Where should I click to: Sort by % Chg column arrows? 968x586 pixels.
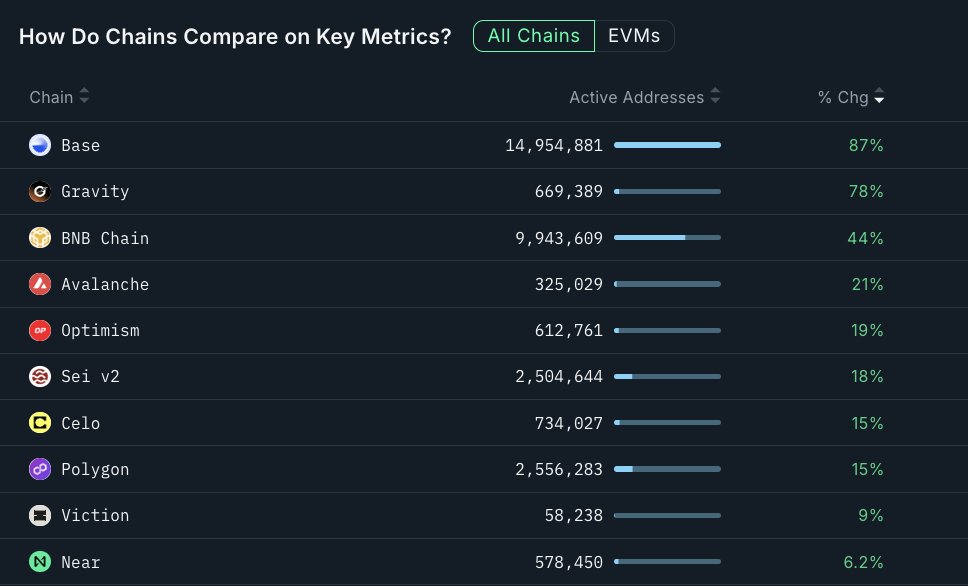pyautogui.click(x=879, y=96)
